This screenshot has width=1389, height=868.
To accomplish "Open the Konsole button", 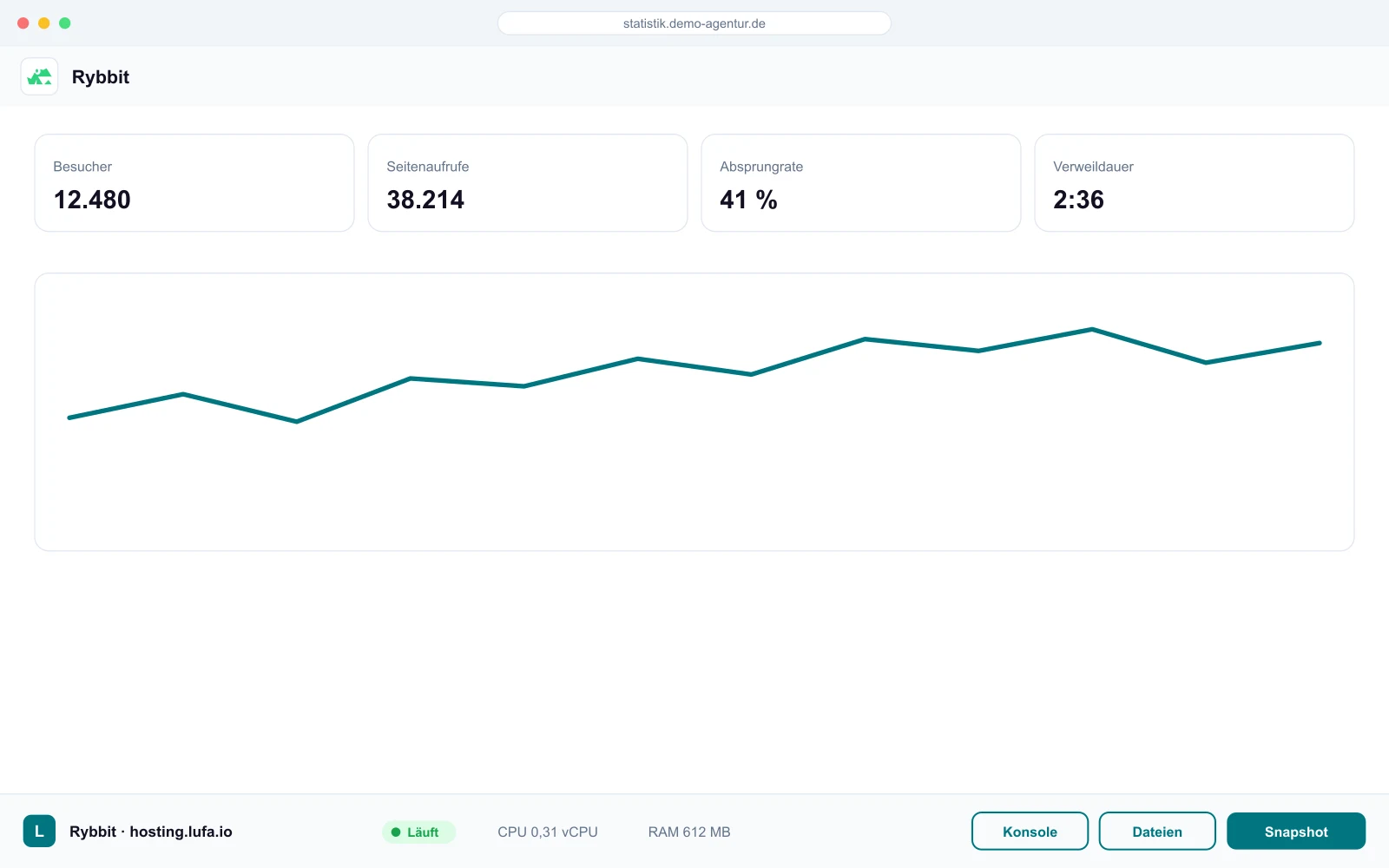I will pyautogui.click(x=1030, y=831).
